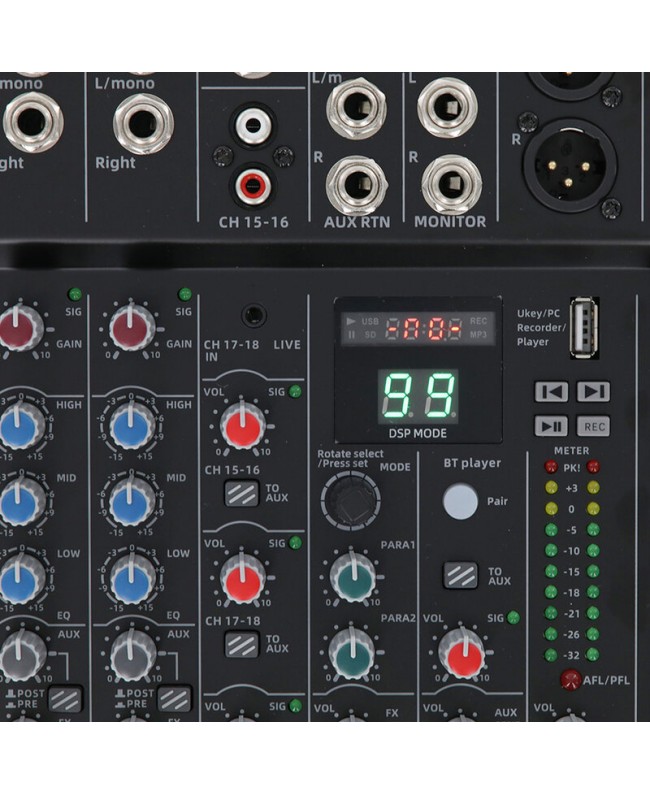Viewport: 650px width, 794px height.
Task: Click MID knob on the cut-off leftmost channel
Action: tap(21, 502)
